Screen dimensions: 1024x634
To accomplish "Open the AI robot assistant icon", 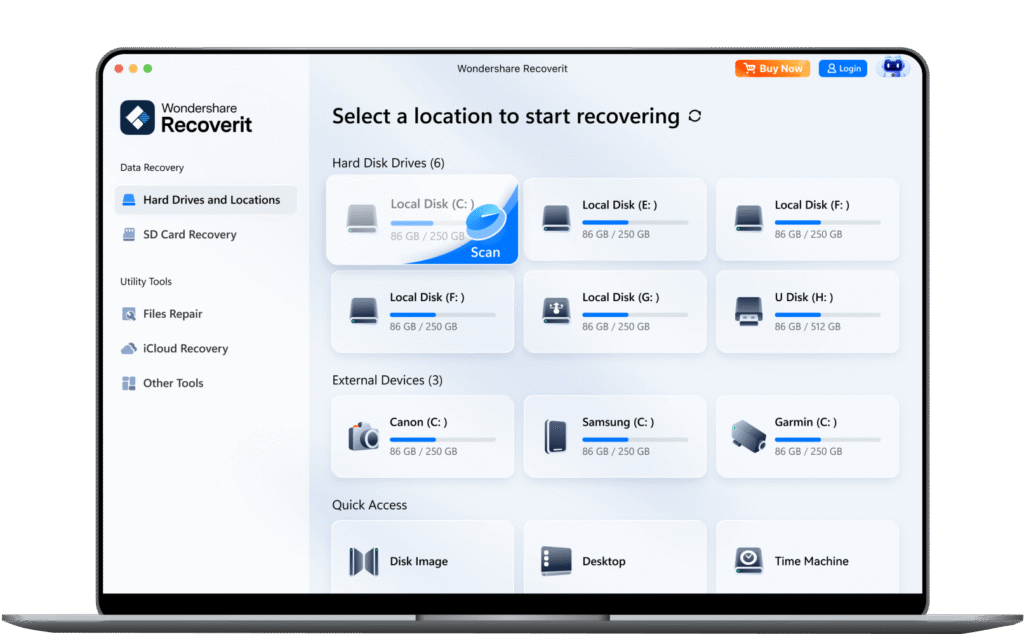I will point(891,68).
